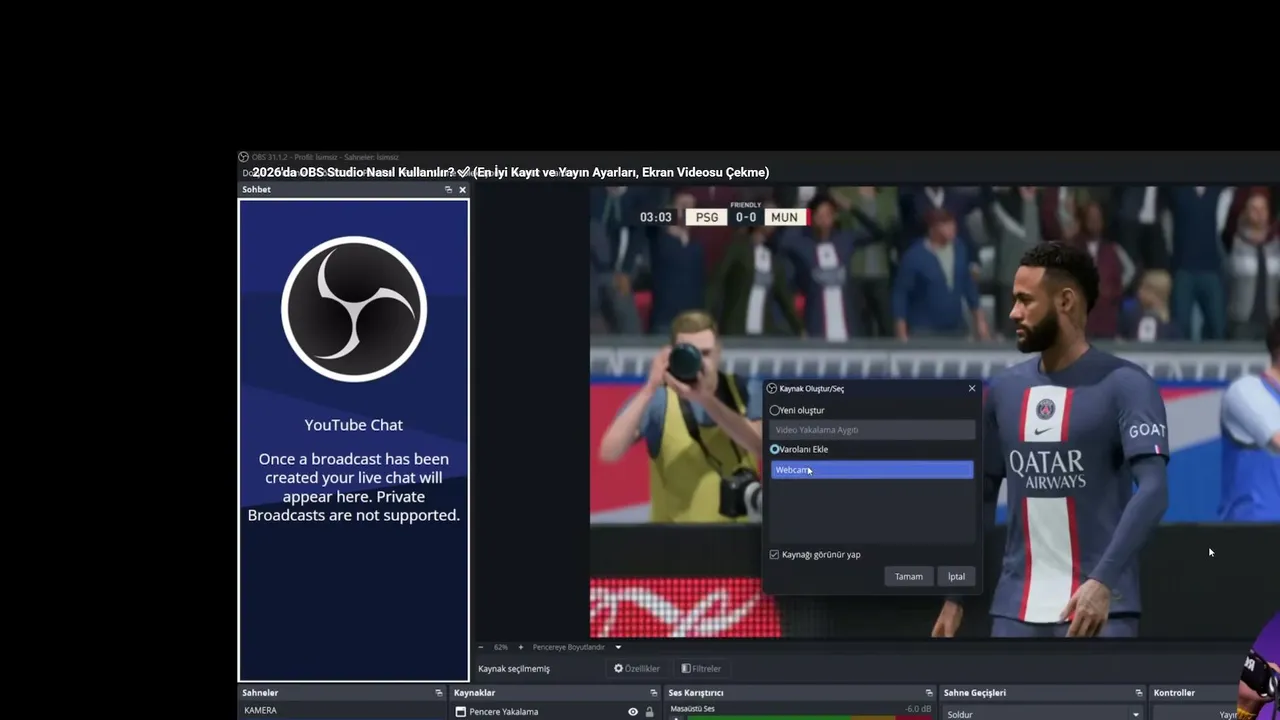Image resolution: width=1280 pixels, height=720 pixels.
Task: Toggle visibility of 'Pencere Yakalama' source
Action: pos(633,712)
